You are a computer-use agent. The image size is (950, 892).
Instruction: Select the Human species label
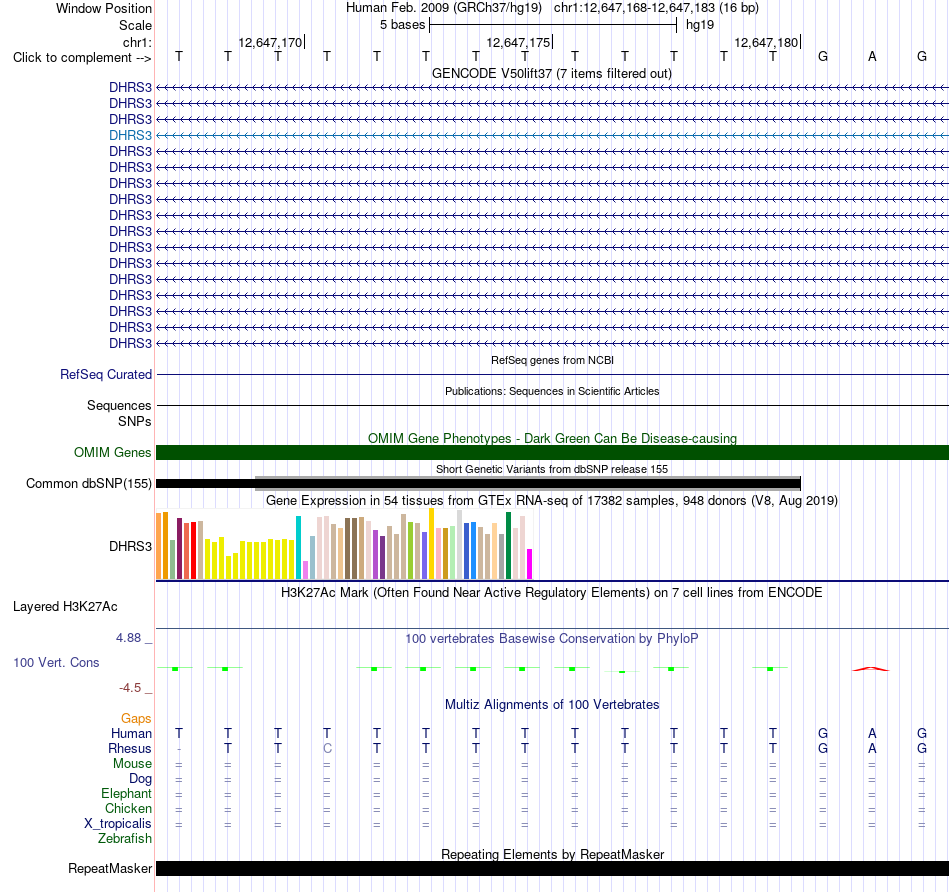(131, 734)
